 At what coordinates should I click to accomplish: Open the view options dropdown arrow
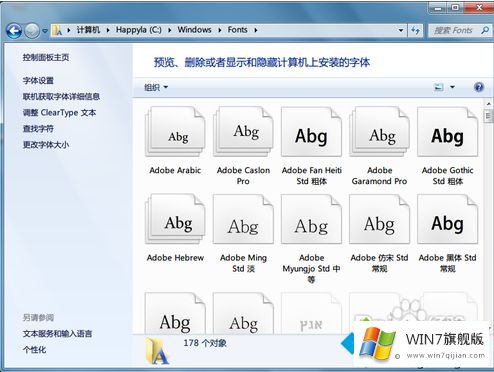pos(452,87)
